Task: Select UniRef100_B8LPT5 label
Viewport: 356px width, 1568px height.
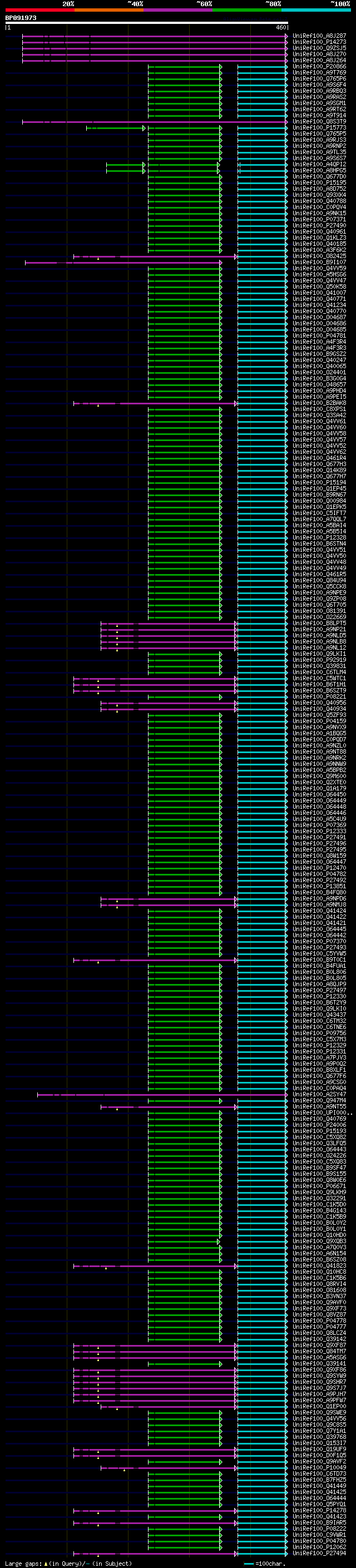Action: pos(319,624)
